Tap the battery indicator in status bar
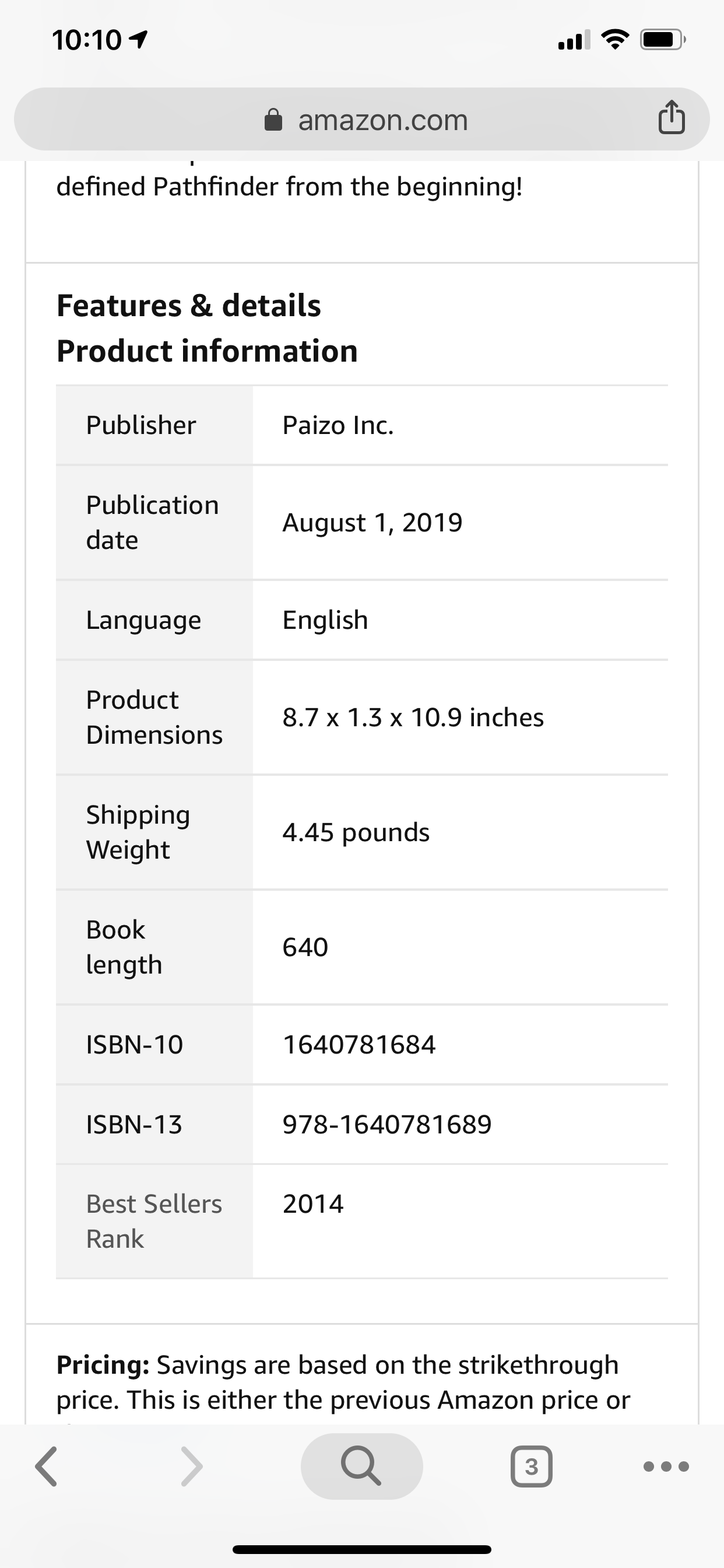 tap(663, 40)
